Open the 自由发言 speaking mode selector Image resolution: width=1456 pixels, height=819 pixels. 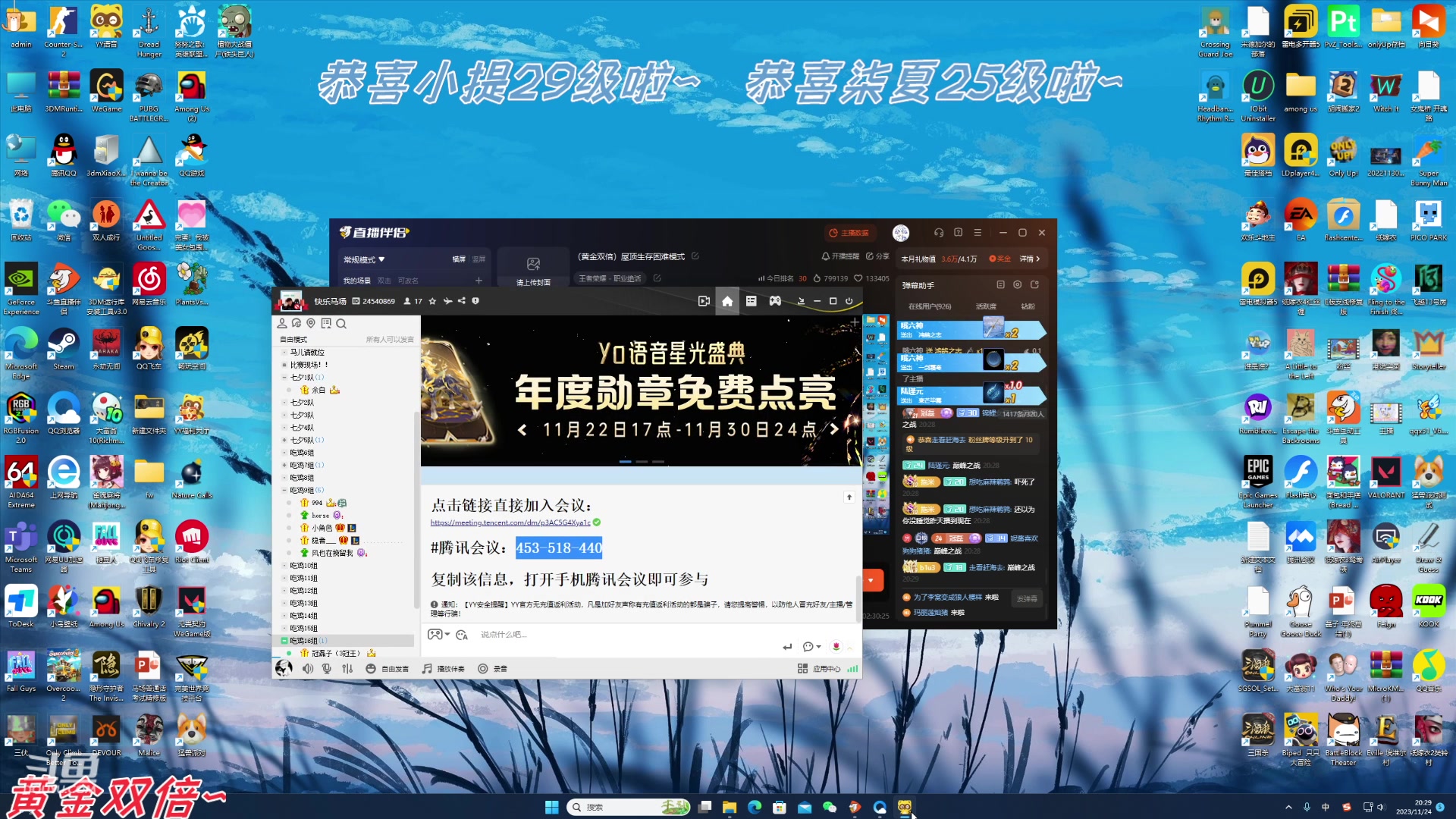click(x=387, y=669)
